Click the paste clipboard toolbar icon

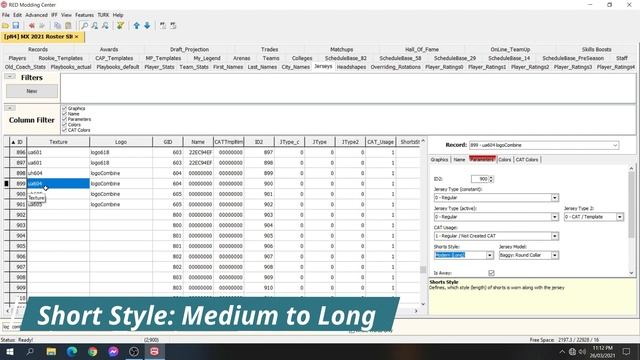click(68, 26)
